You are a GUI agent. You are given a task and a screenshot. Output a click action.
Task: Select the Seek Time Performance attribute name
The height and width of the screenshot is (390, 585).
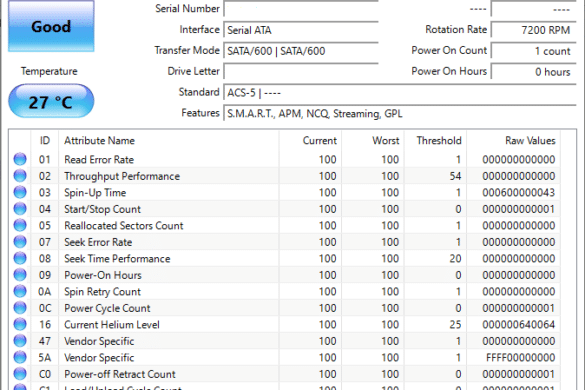coord(117,259)
